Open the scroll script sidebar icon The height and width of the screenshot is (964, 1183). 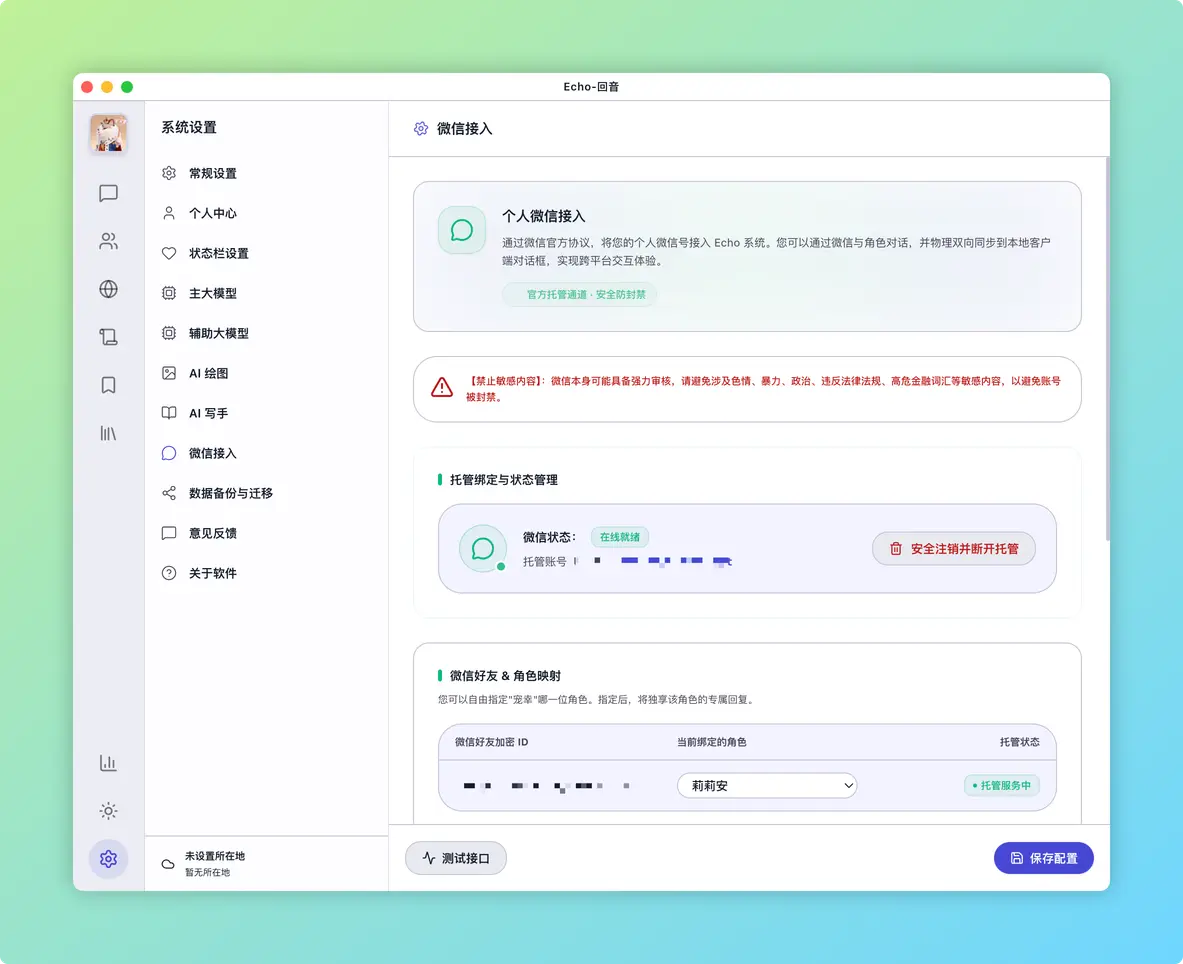(109, 337)
